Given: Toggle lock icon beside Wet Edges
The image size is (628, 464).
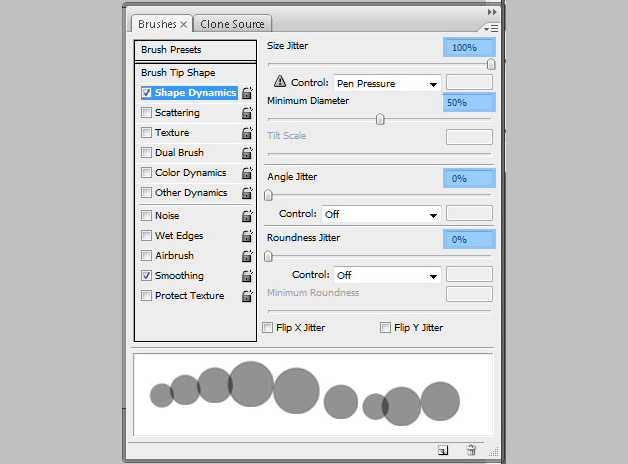Looking at the screenshot, I should click(247, 236).
